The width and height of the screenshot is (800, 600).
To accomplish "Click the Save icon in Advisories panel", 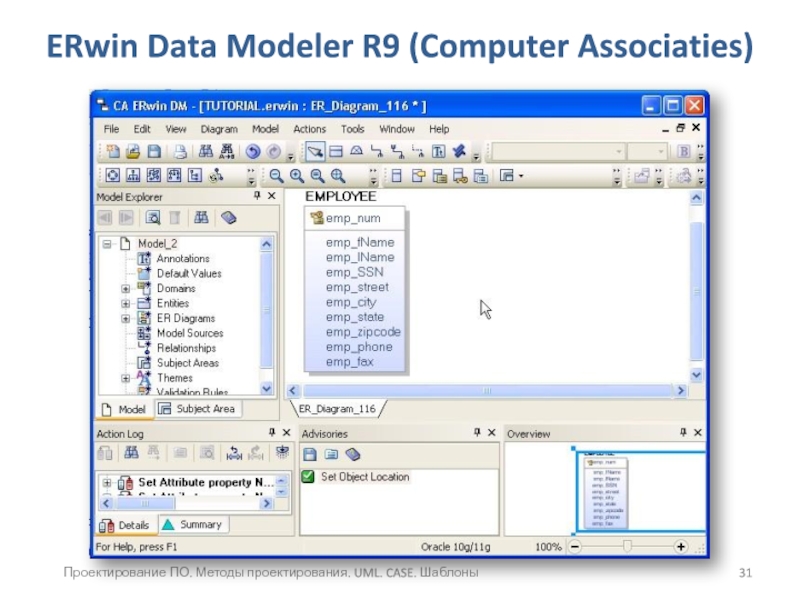I will 310,454.
